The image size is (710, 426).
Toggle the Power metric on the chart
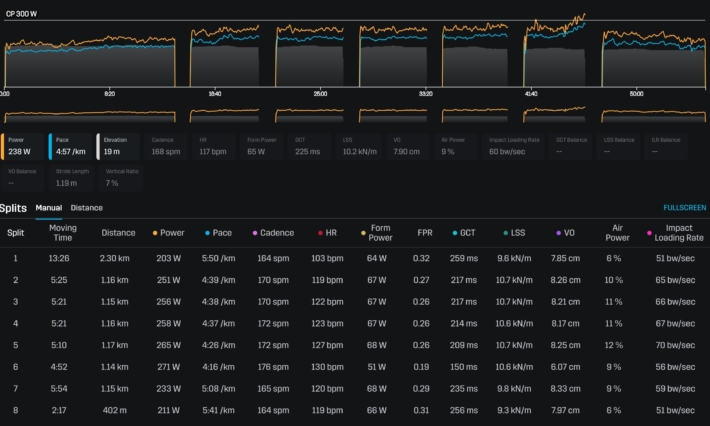tap(23, 146)
